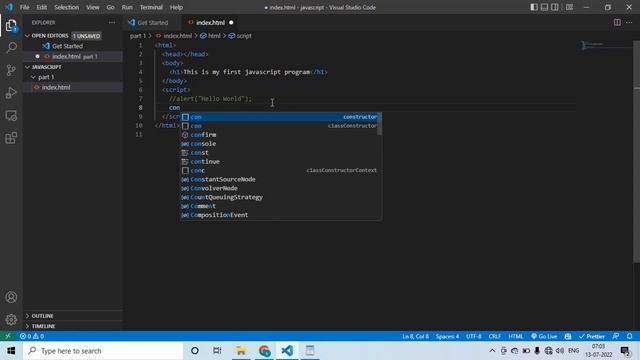The image size is (640, 360).
Task: Change language mode HTML in status bar
Action: (x=515, y=336)
